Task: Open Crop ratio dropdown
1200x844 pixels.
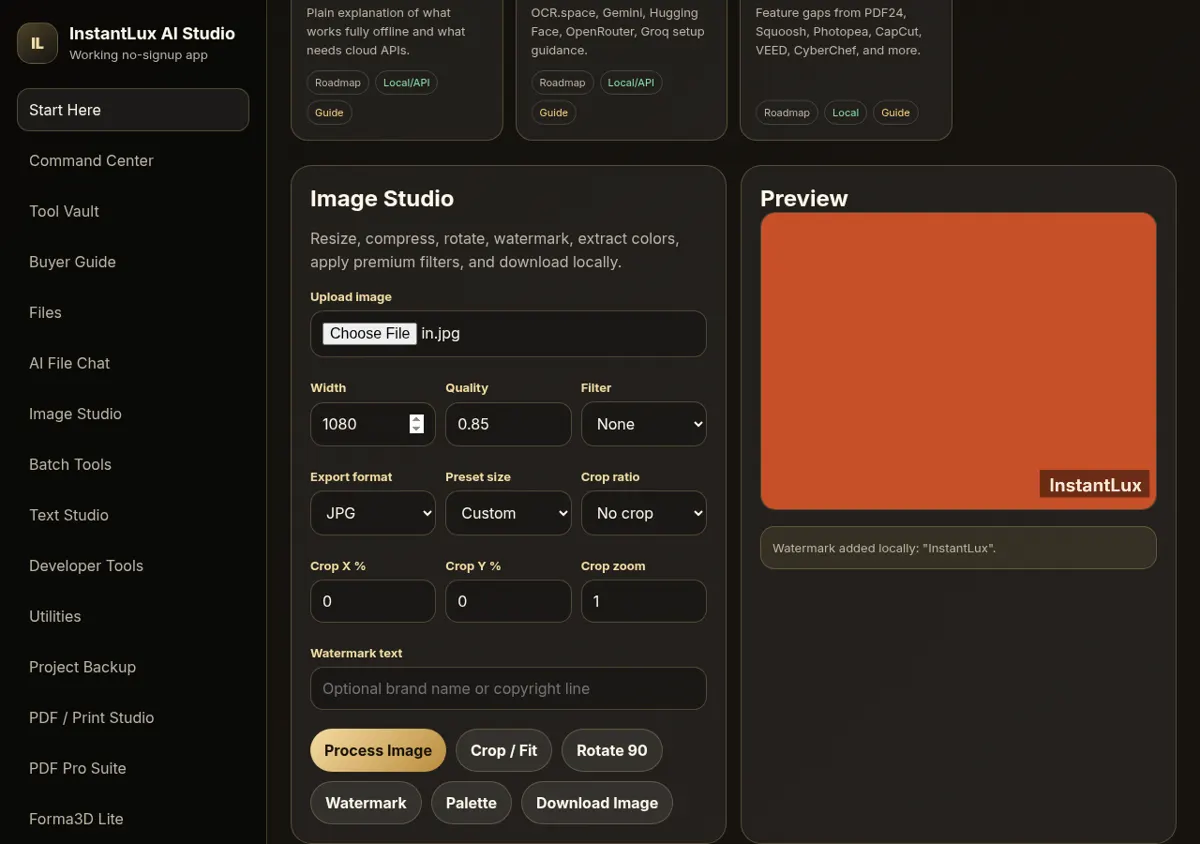Action: click(644, 513)
